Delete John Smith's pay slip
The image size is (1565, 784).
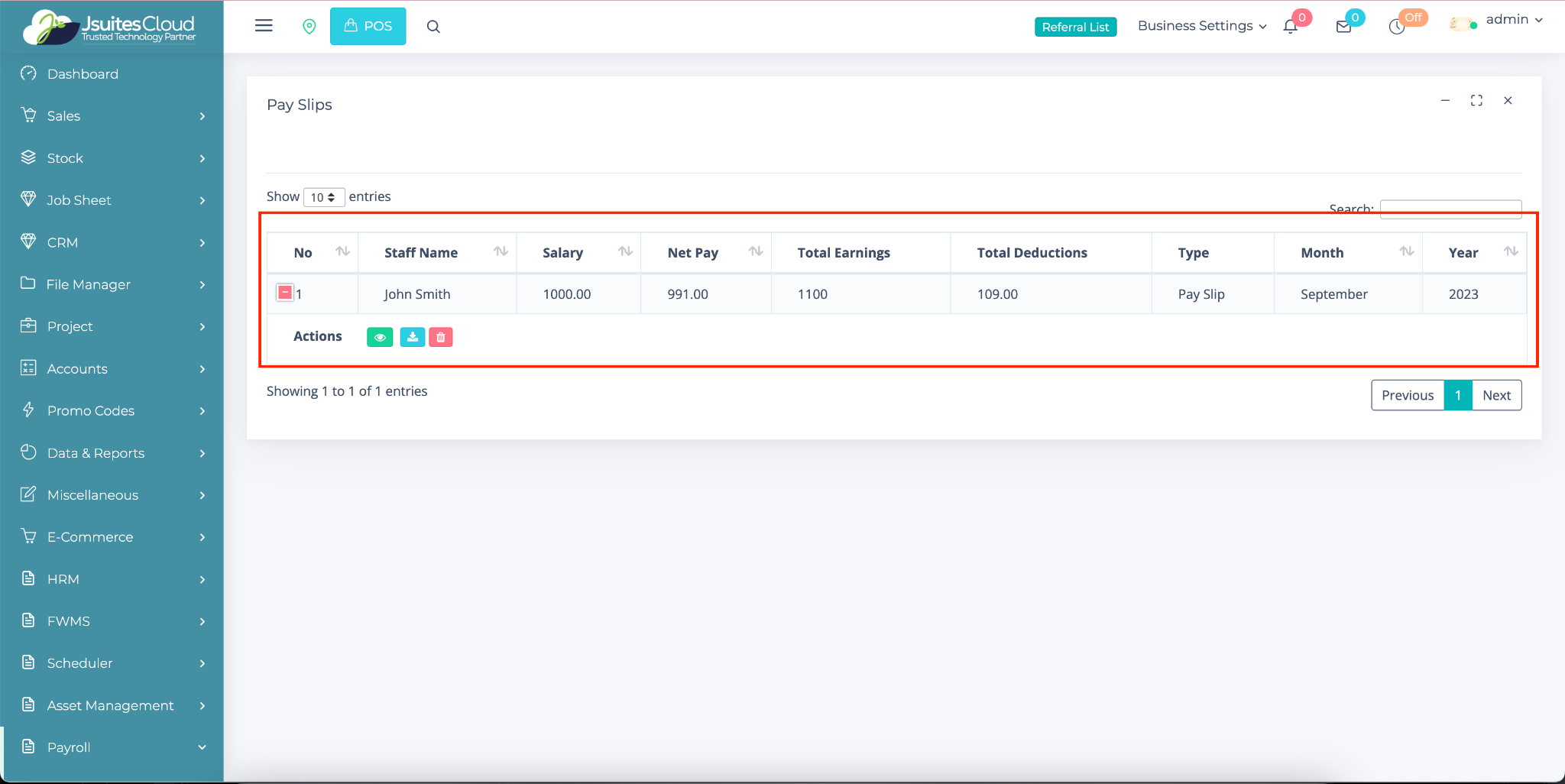pyautogui.click(x=441, y=337)
